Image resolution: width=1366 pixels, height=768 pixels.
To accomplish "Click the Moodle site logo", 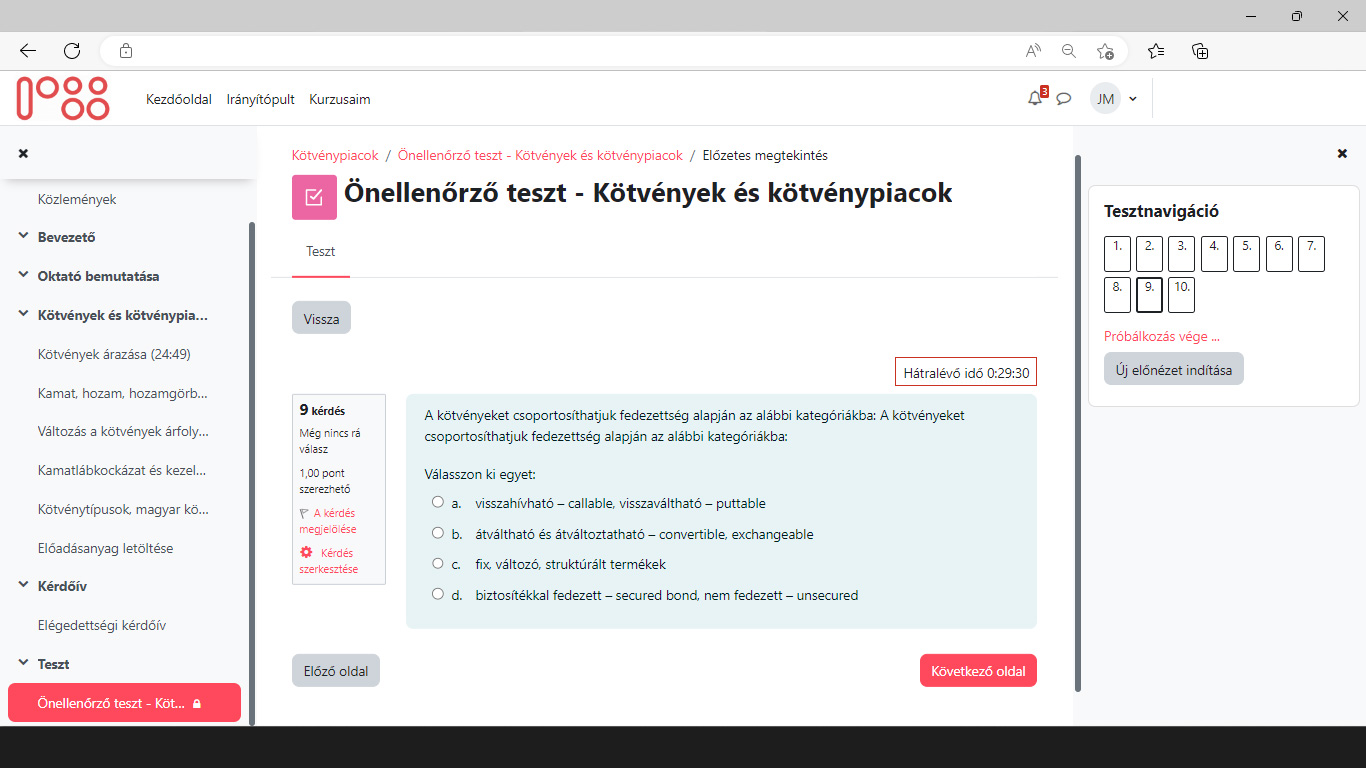I will point(62,98).
